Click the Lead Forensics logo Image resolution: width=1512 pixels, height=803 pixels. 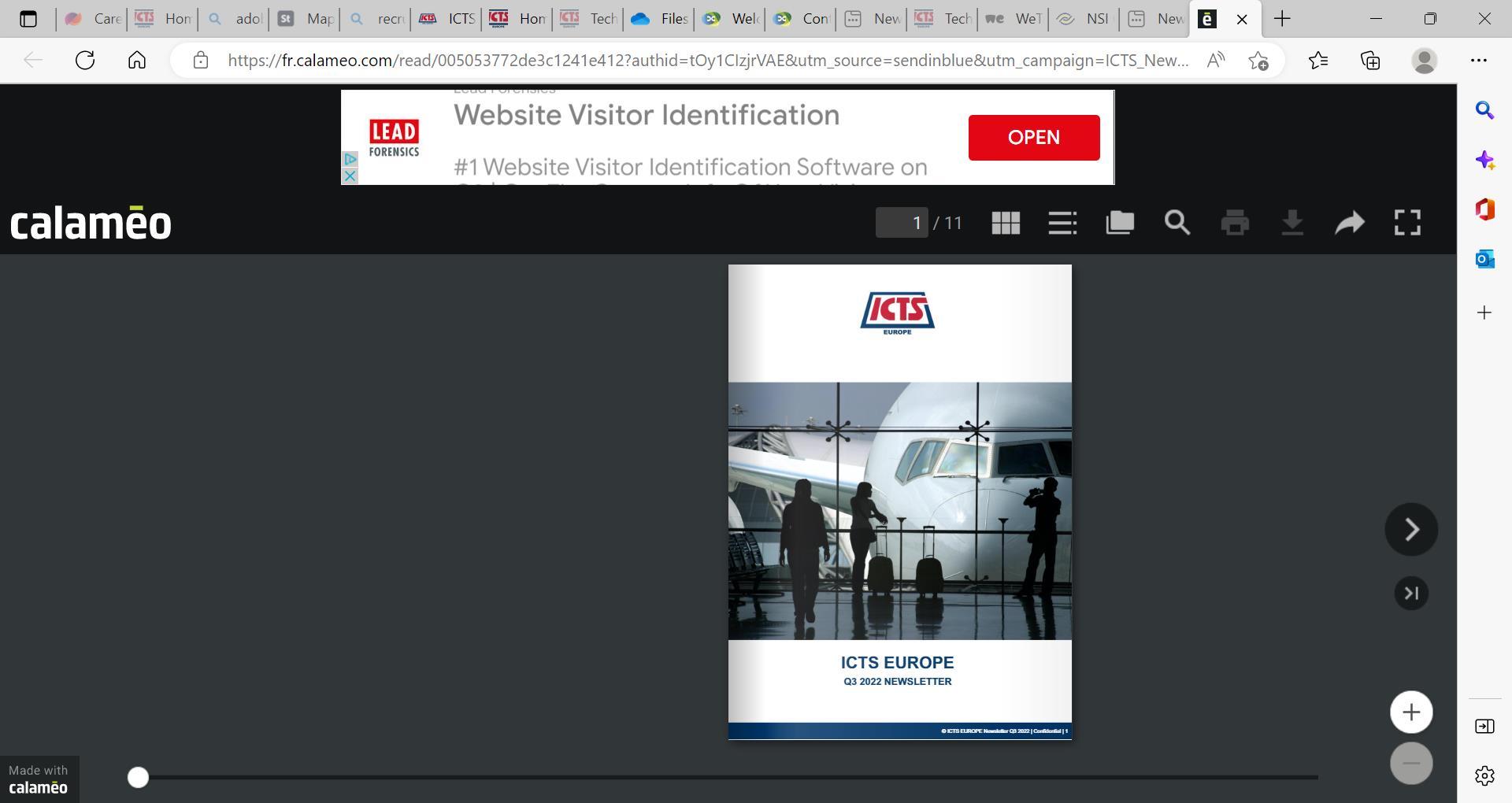tap(394, 138)
